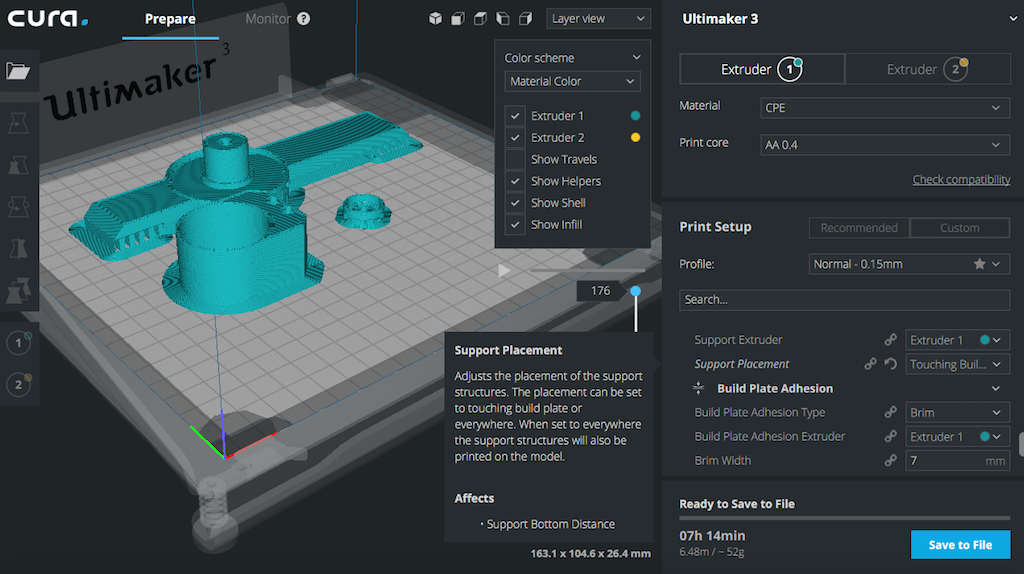Viewport: 1024px width, 574px height.
Task: Click the star icon in Profile field
Action: pyautogui.click(x=980, y=264)
